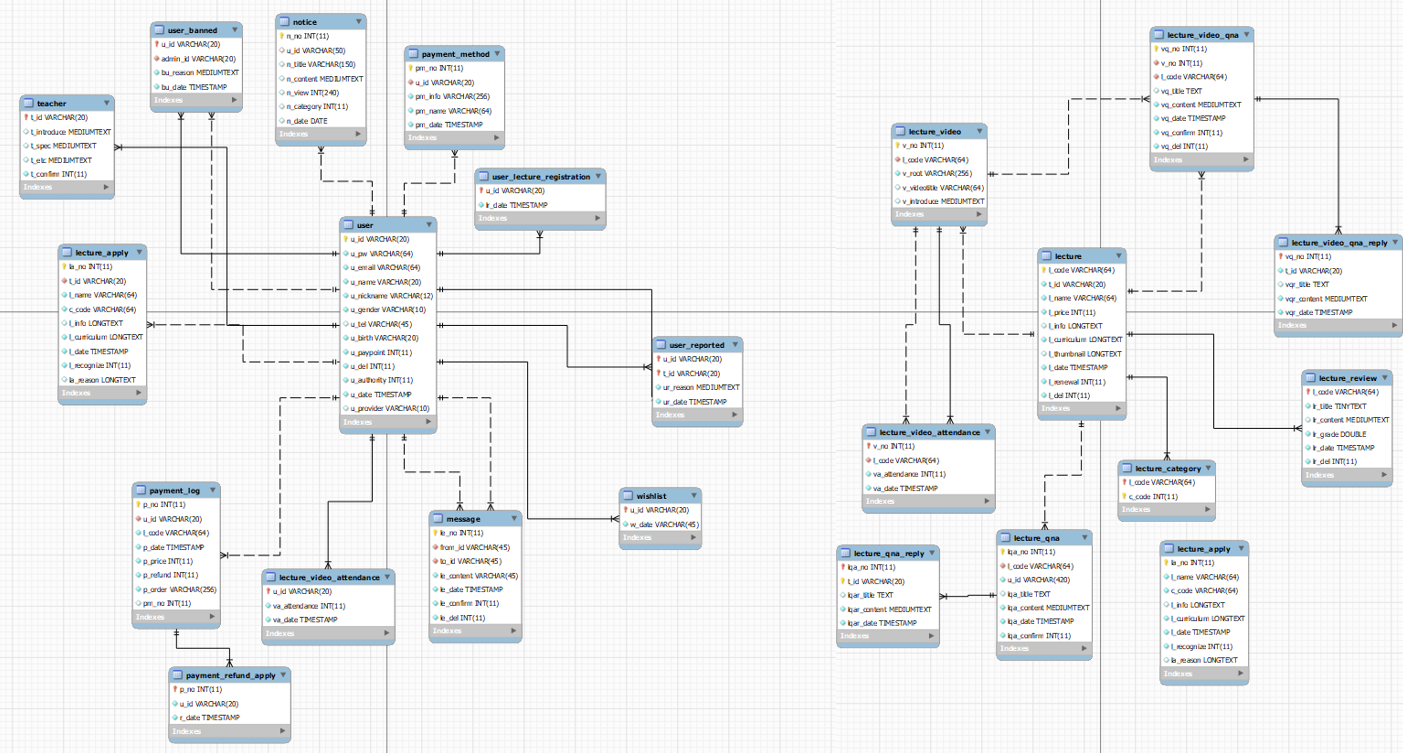Click the yellow key icon beside u_id in user
The image size is (1403, 753).
(x=346, y=240)
